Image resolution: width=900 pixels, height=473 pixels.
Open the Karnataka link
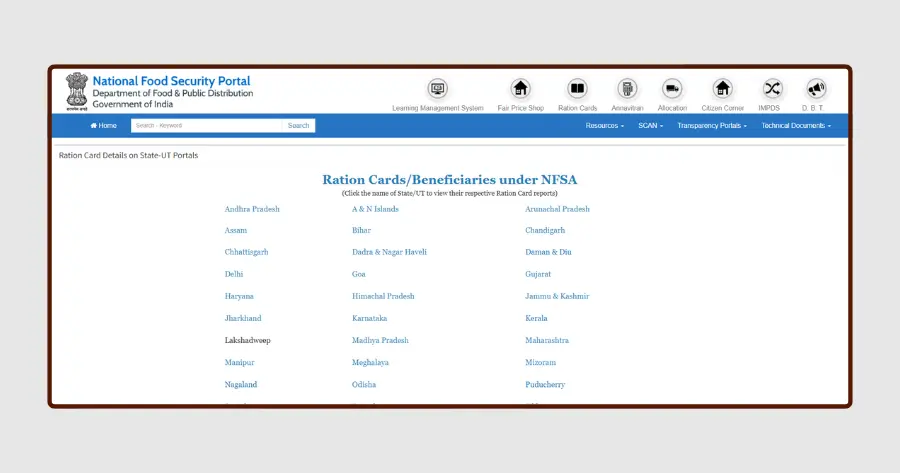(369, 318)
